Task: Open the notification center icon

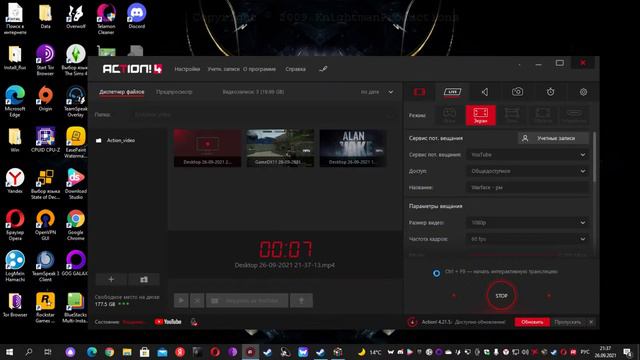Action: (x=627, y=352)
